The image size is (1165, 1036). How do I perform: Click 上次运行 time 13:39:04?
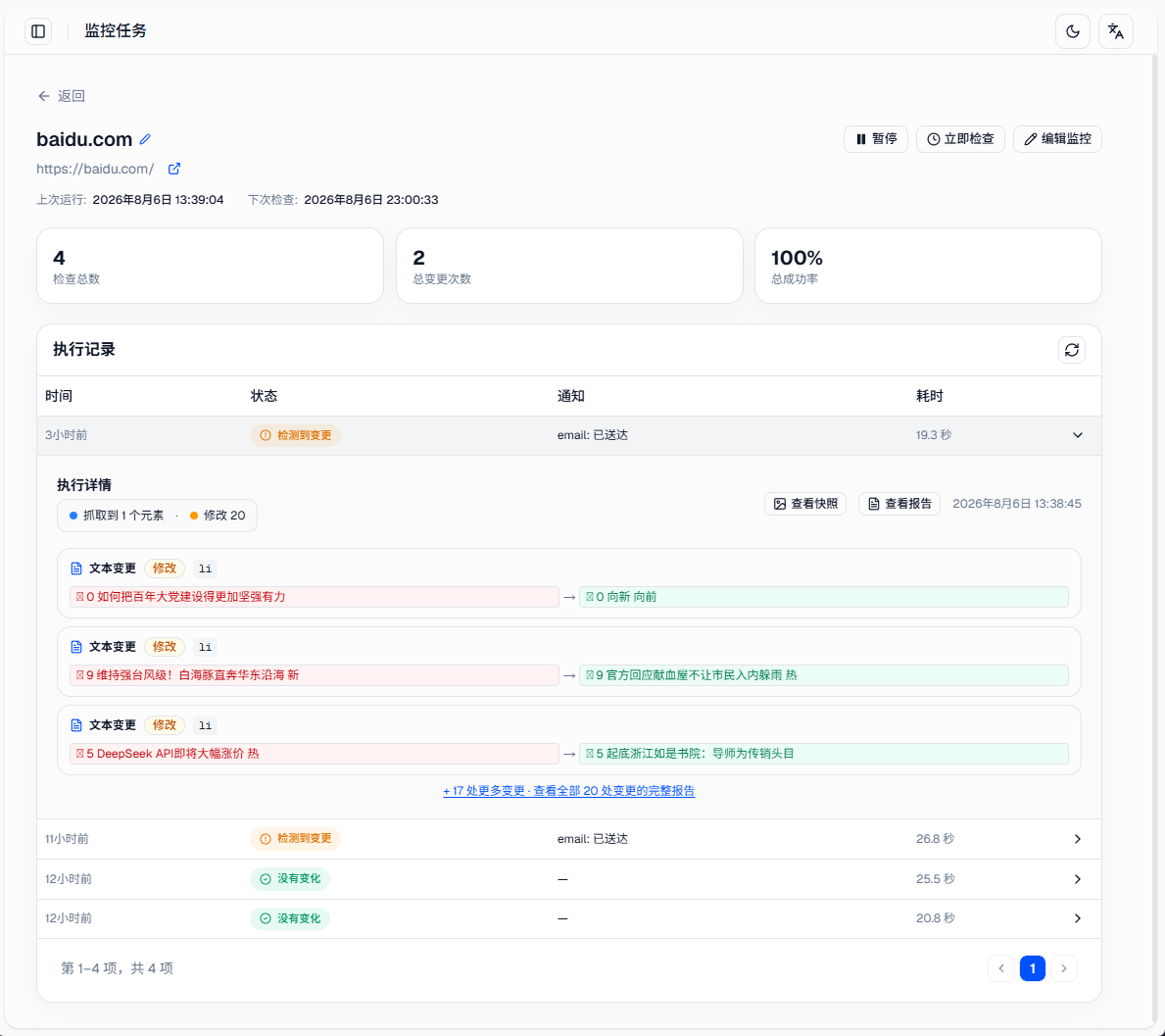[x=158, y=200]
